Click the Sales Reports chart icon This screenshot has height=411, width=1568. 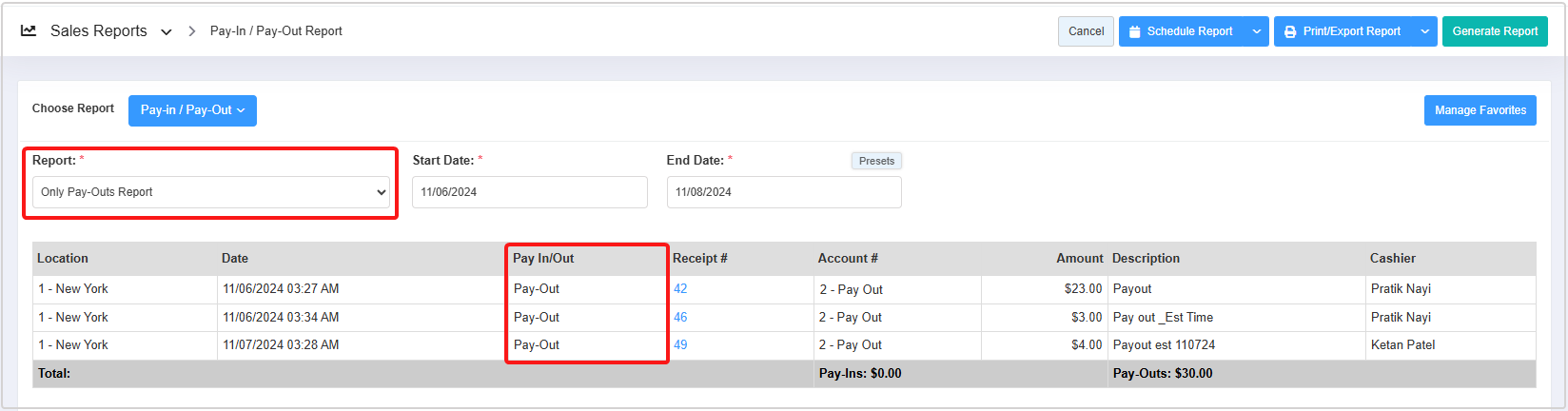tap(29, 30)
